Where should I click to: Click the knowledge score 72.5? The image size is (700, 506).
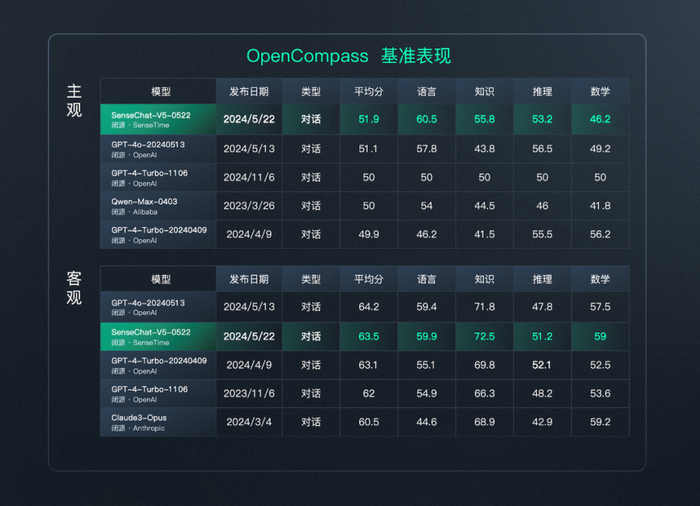coord(484,336)
